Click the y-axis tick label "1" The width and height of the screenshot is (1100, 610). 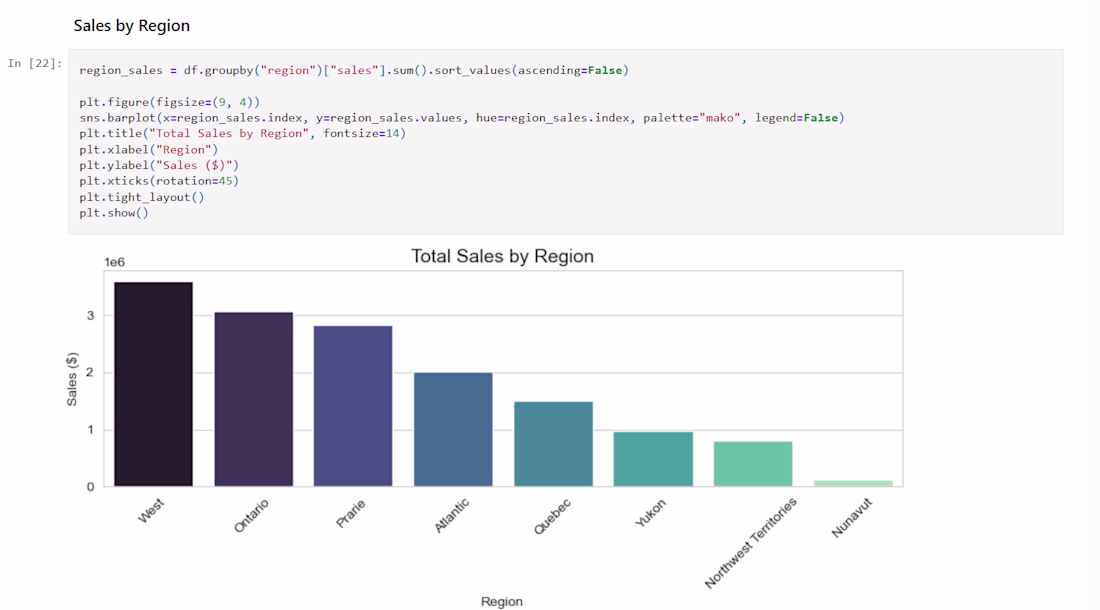point(90,430)
